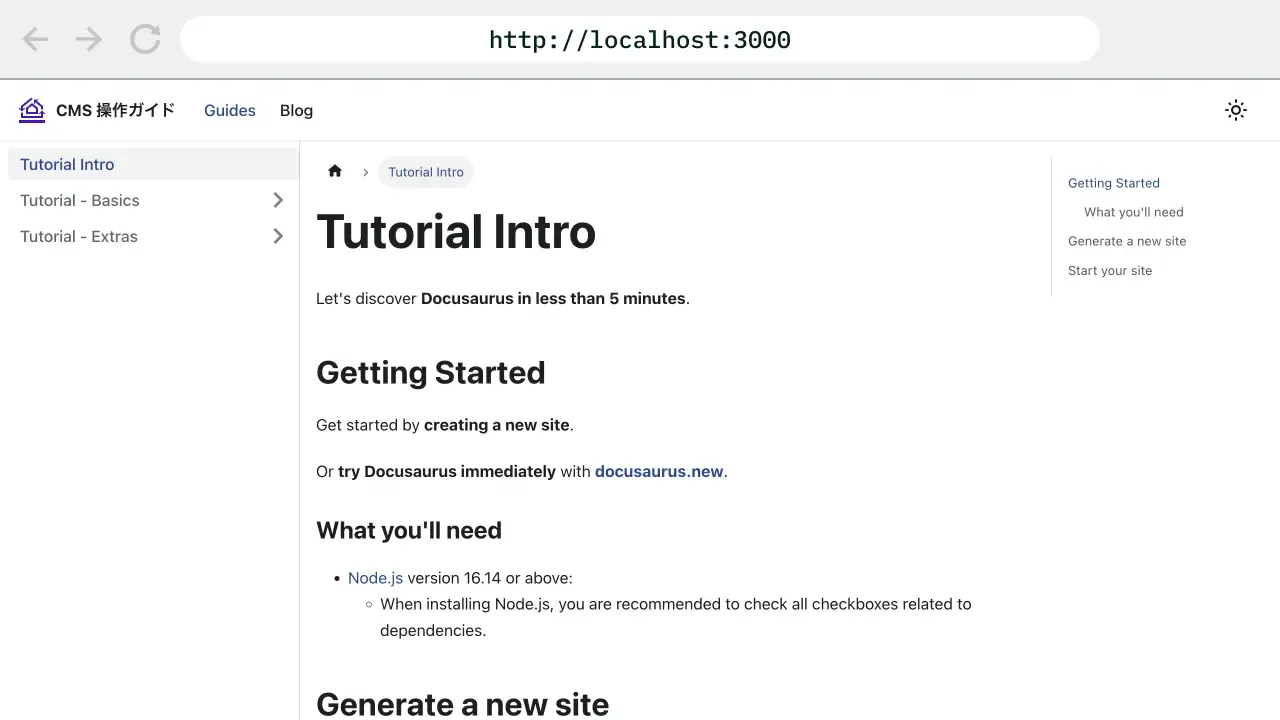Click the browser address bar
This screenshot has width=1280, height=720.
pyautogui.click(x=640, y=40)
